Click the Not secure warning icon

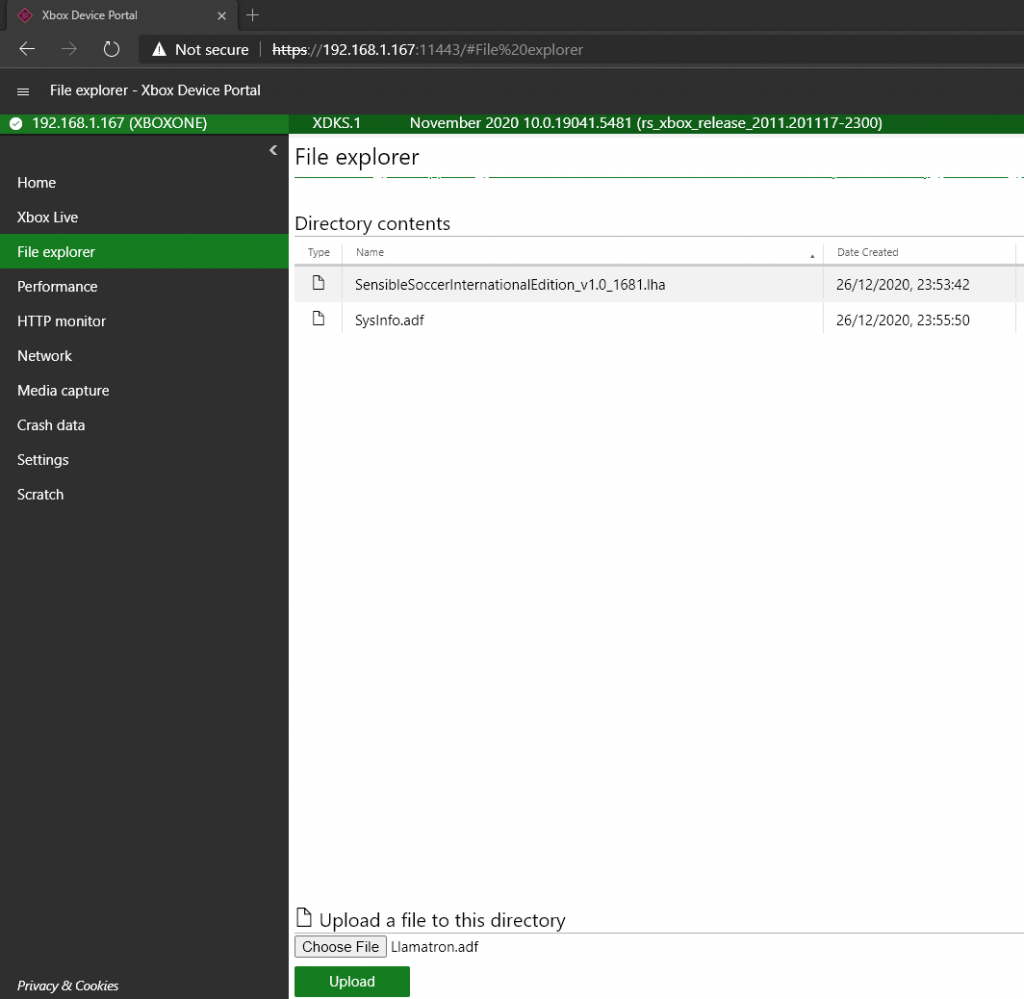tap(159, 50)
